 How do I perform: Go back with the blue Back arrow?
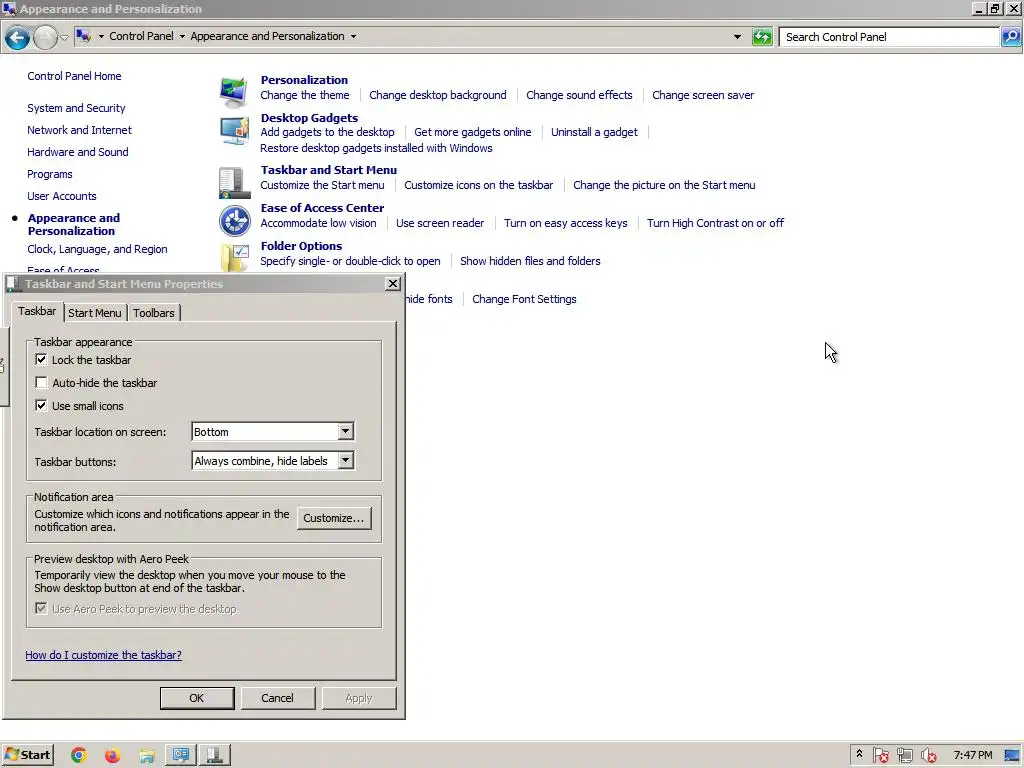[18, 37]
